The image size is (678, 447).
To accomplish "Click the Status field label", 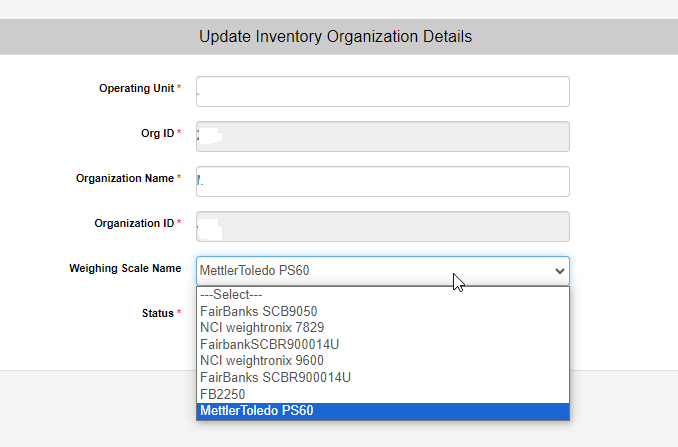I will tap(158, 313).
